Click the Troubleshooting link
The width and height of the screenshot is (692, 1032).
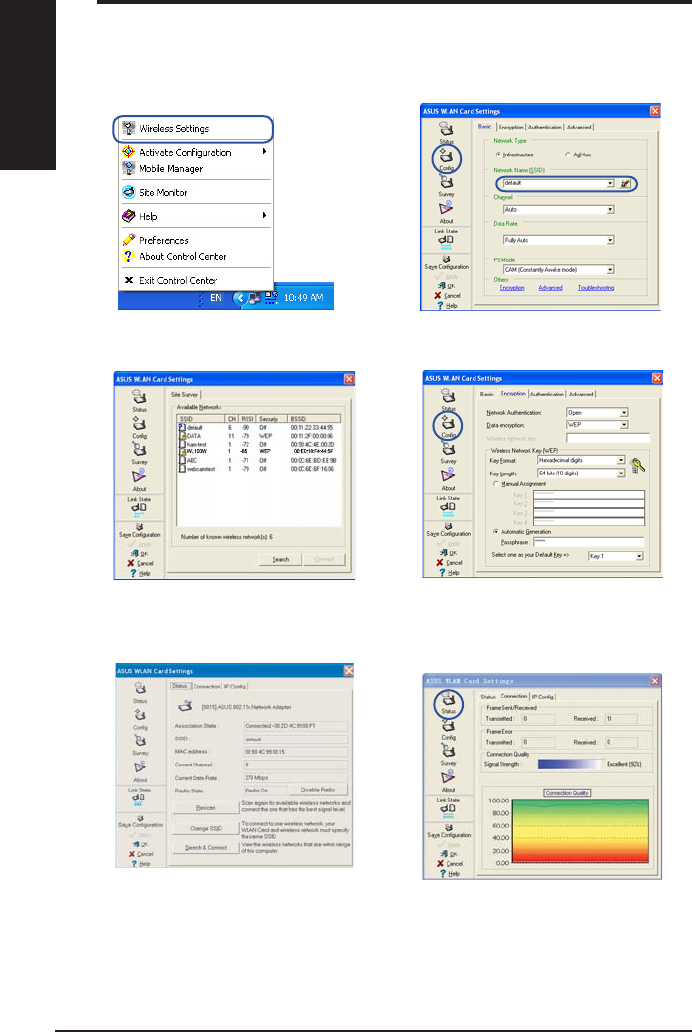[596, 288]
